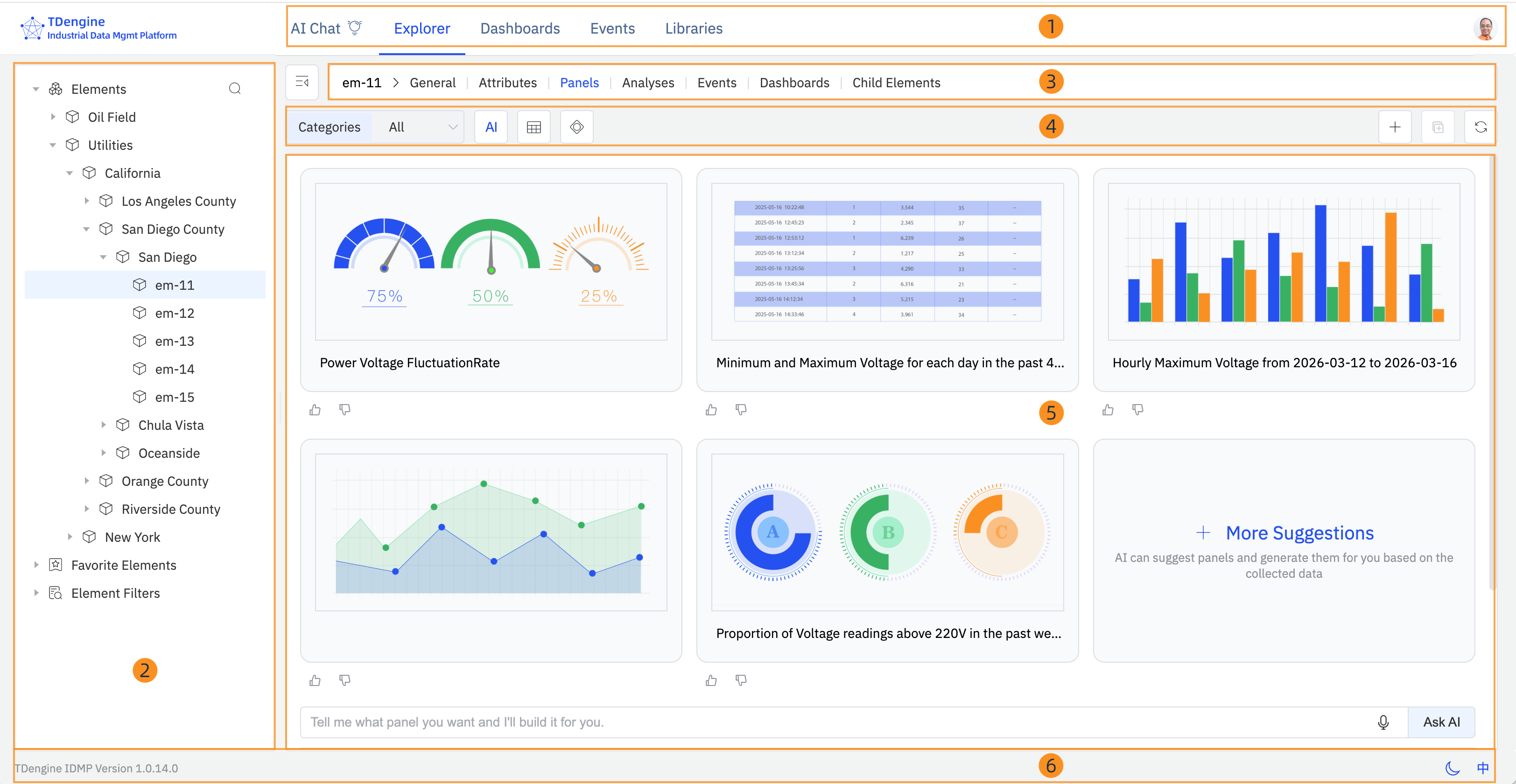Image resolution: width=1516 pixels, height=784 pixels.
Task: Select the AI view icon in the toolbar
Action: 491,126
